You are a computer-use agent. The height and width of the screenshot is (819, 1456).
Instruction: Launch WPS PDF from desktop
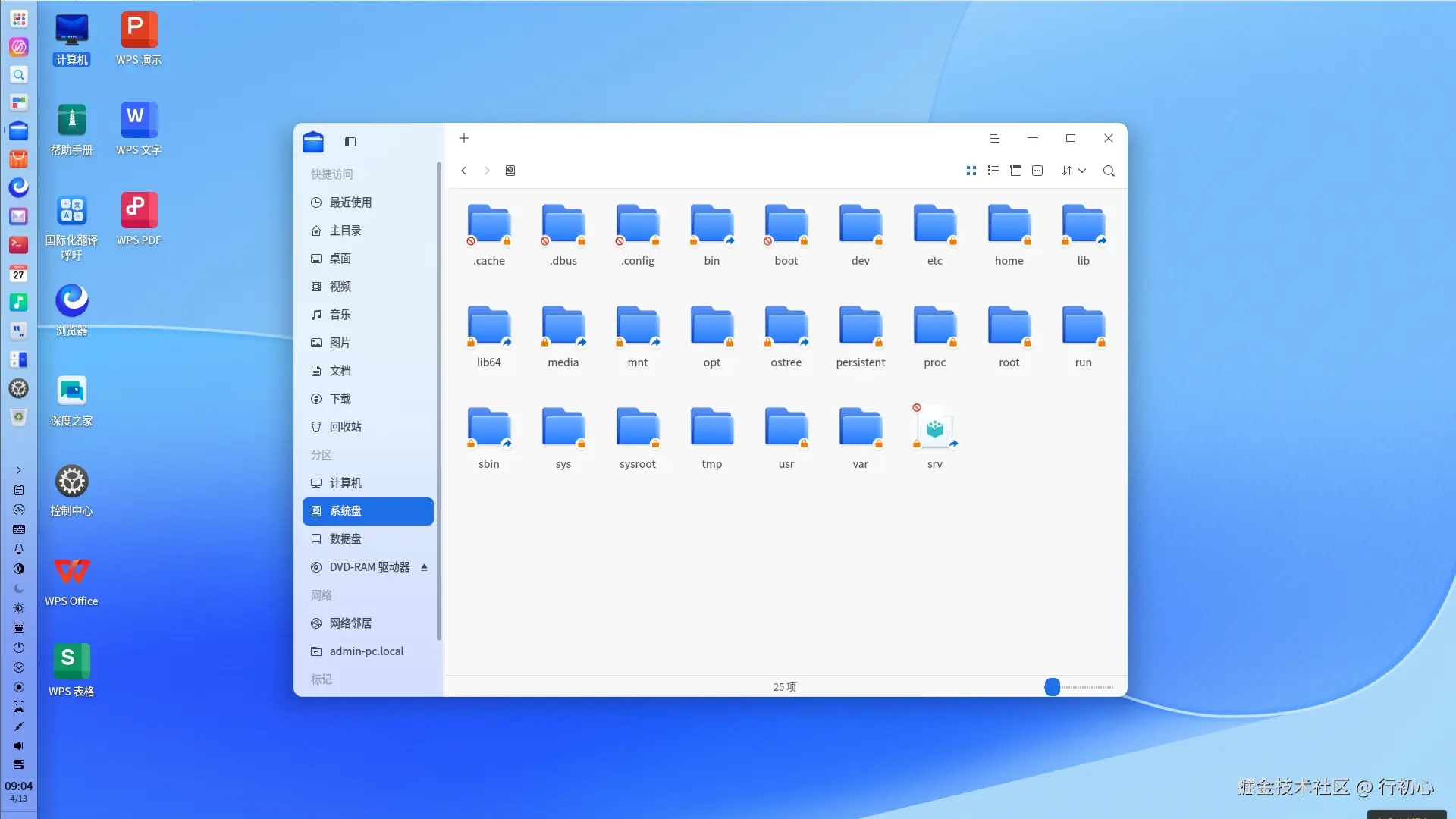(x=139, y=220)
